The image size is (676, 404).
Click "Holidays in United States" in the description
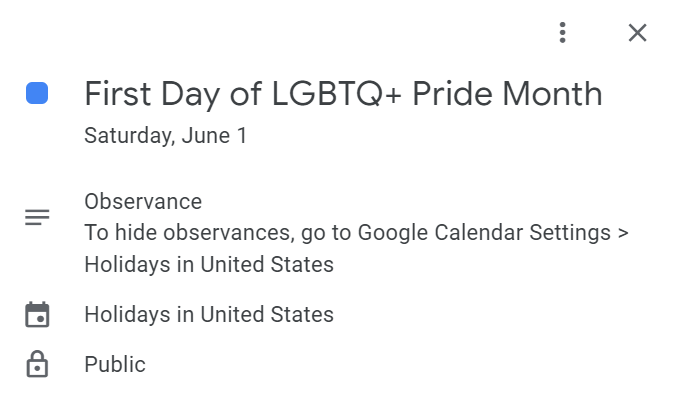click(209, 265)
